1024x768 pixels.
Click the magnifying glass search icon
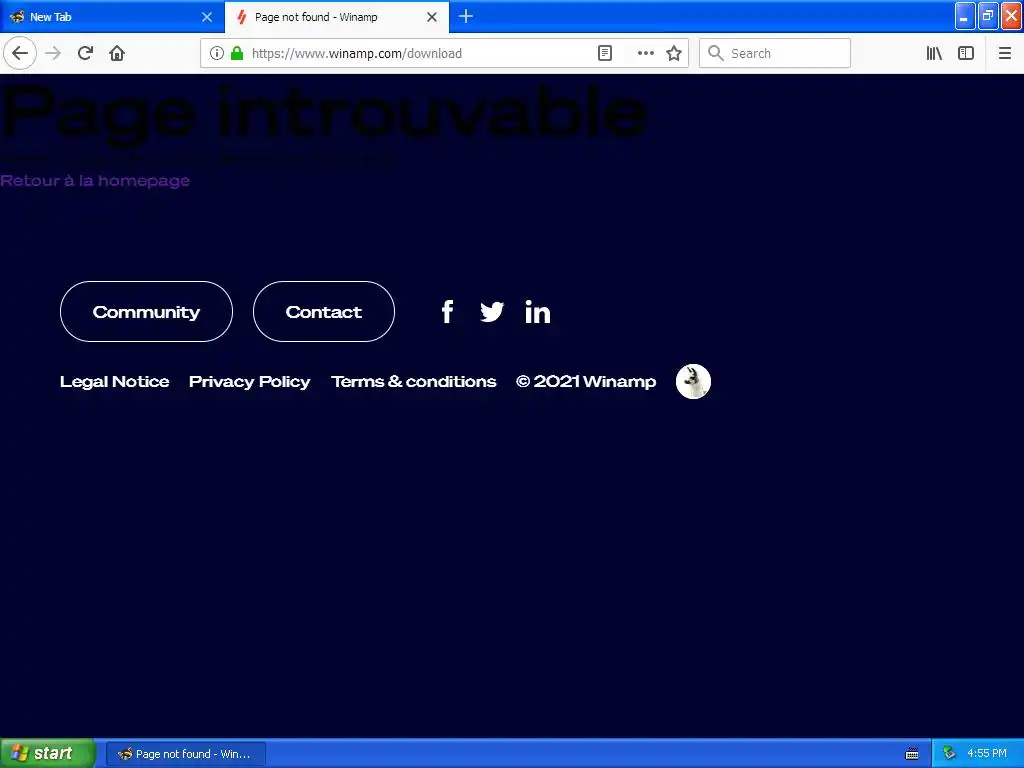coord(716,53)
